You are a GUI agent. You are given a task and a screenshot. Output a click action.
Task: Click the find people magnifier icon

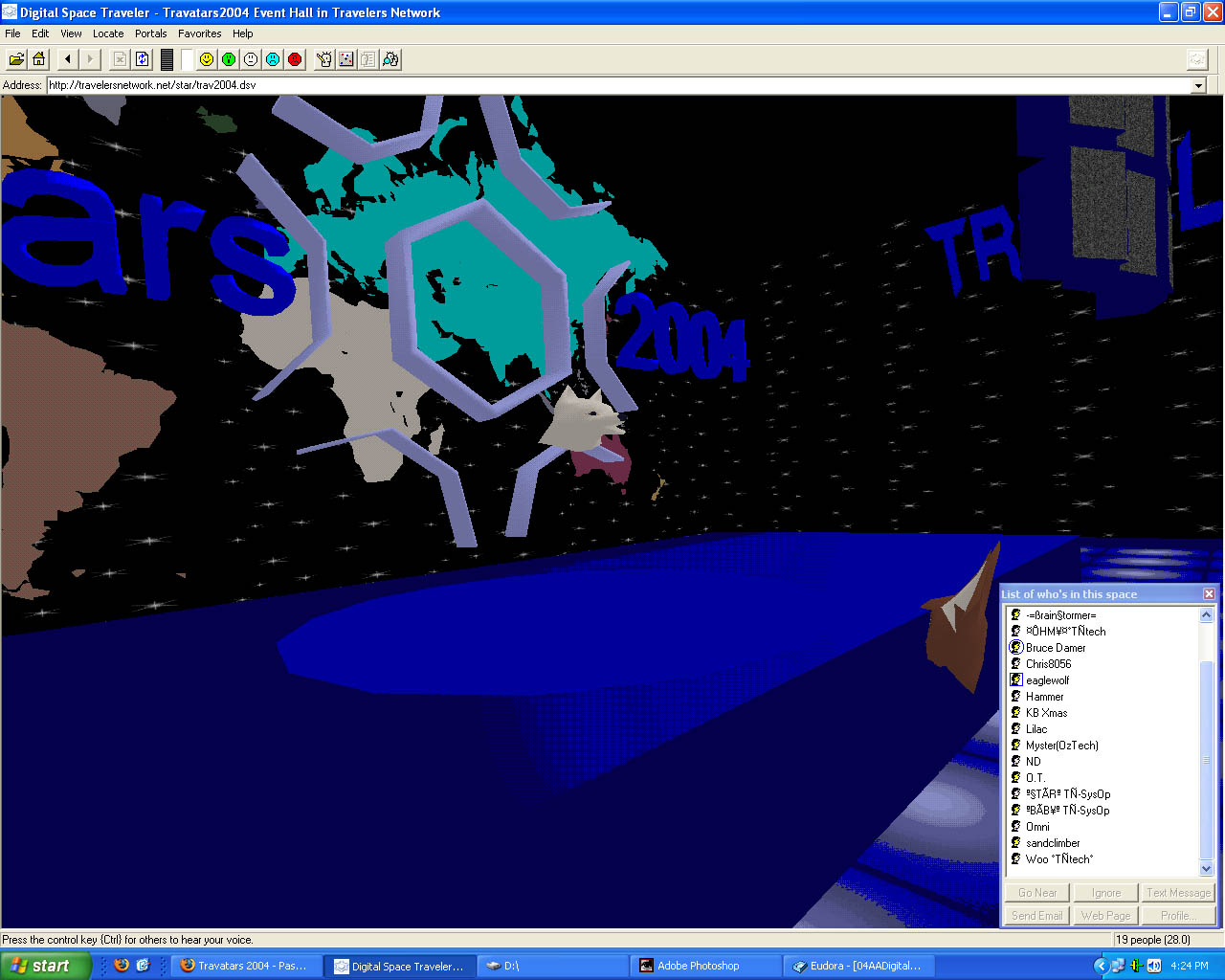tap(390, 59)
